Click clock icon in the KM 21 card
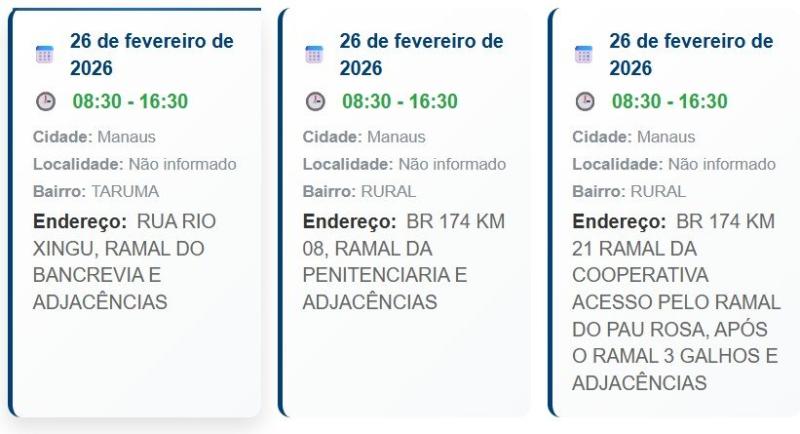This screenshot has width=800, height=434. (x=585, y=101)
